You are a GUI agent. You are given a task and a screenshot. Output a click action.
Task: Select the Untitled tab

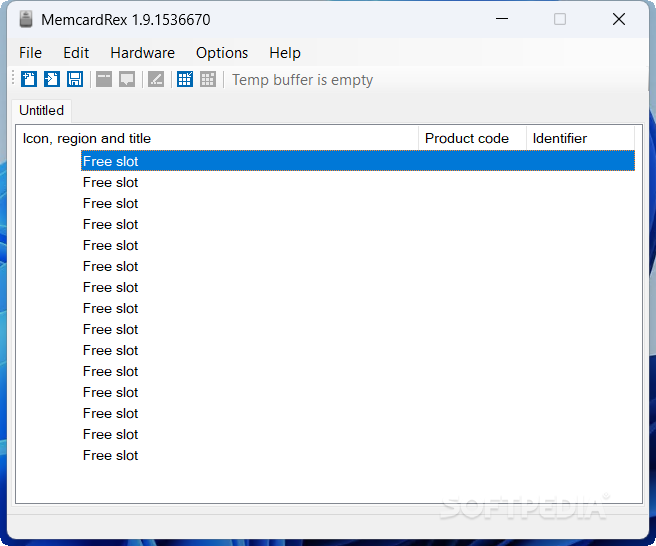point(41,111)
